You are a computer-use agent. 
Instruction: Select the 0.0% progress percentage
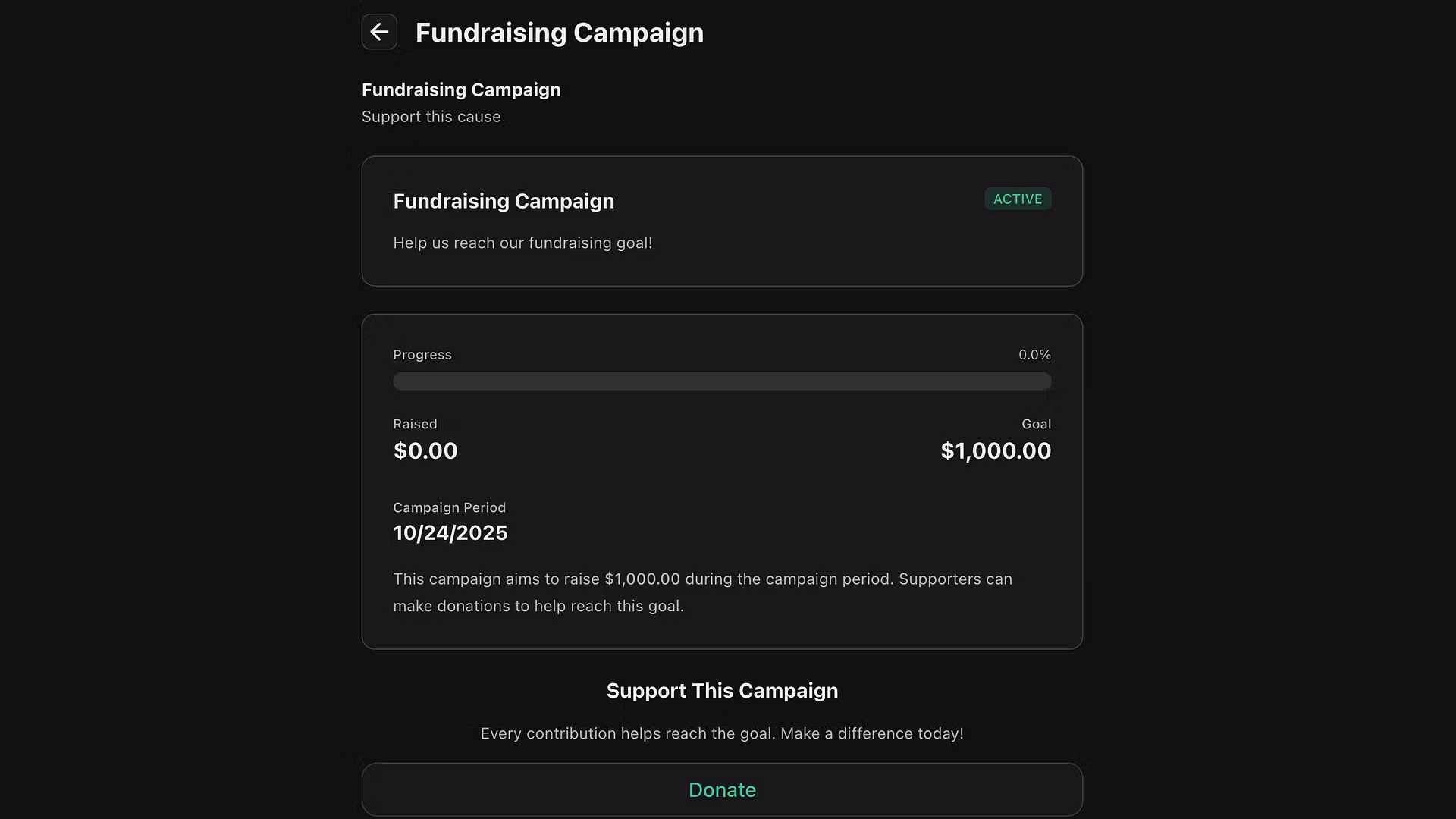(1034, 355)
